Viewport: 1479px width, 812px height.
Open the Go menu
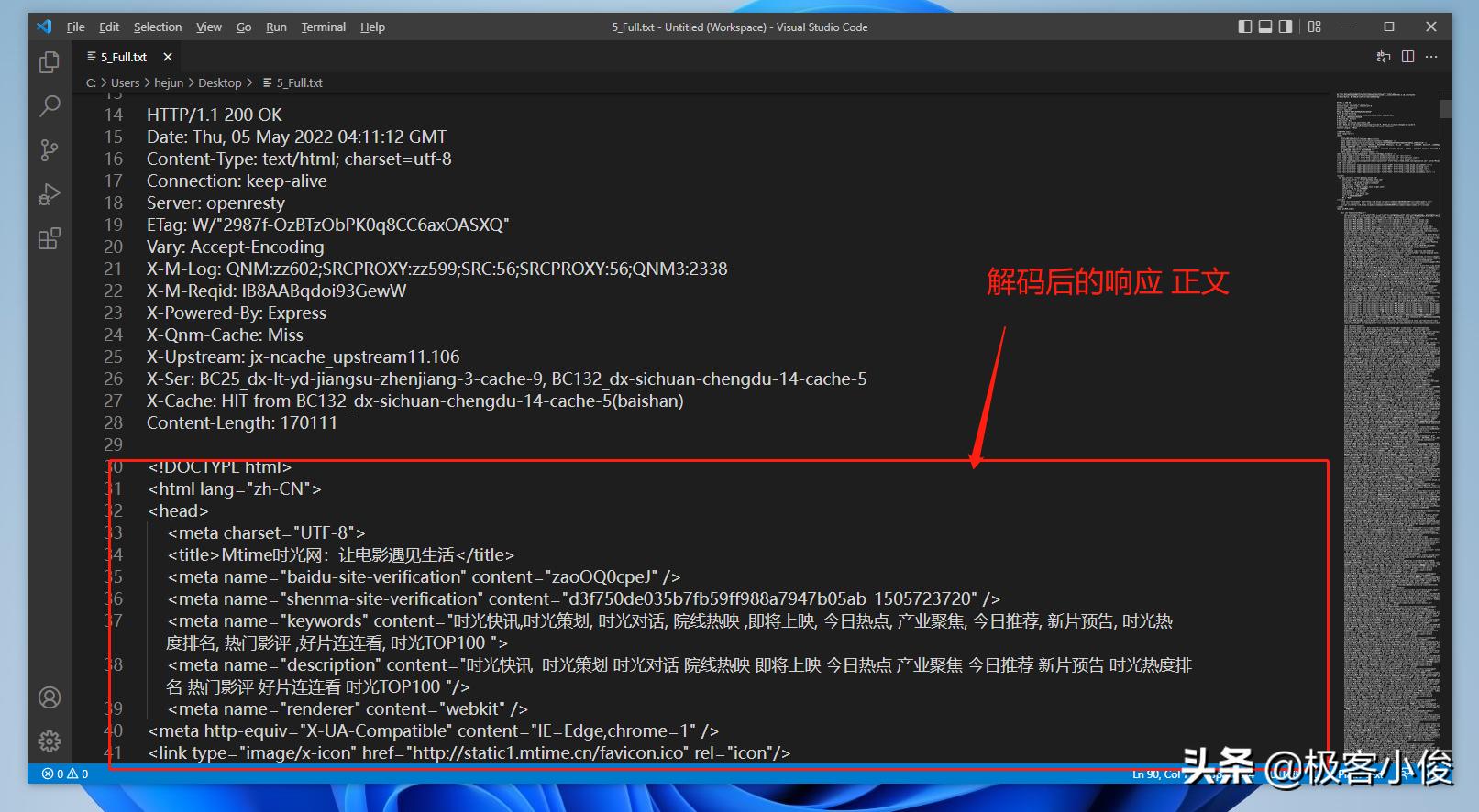tap(244, 27)
